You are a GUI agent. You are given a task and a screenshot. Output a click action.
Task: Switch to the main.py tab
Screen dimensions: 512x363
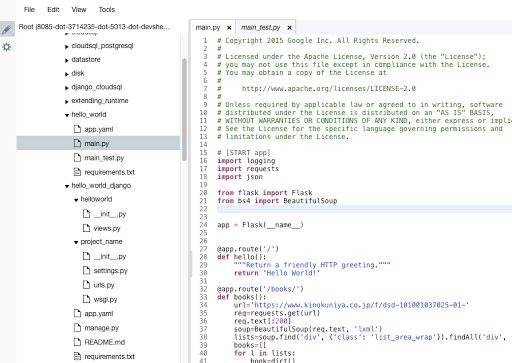pyautogui.click(x=208, y=27)
